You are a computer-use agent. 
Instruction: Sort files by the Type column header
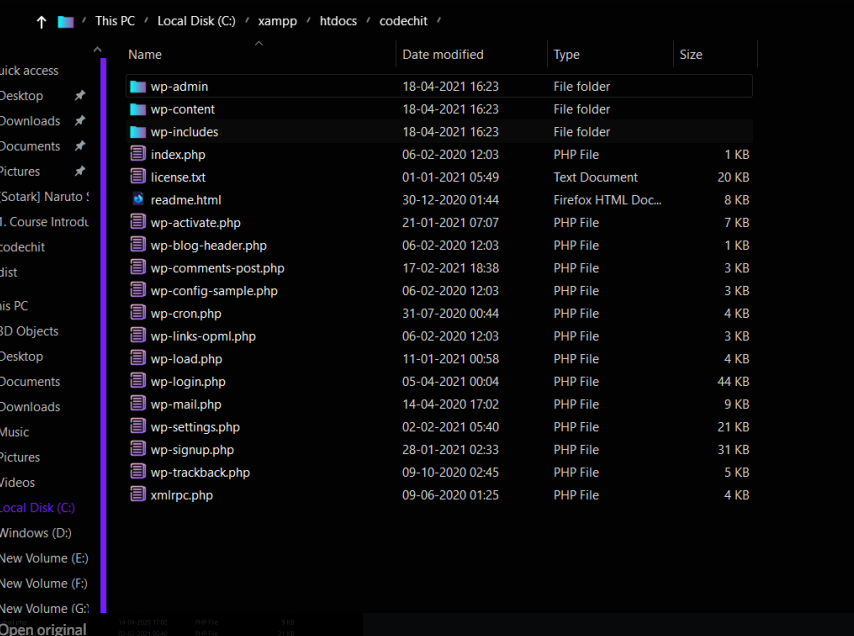click(566, 54)
